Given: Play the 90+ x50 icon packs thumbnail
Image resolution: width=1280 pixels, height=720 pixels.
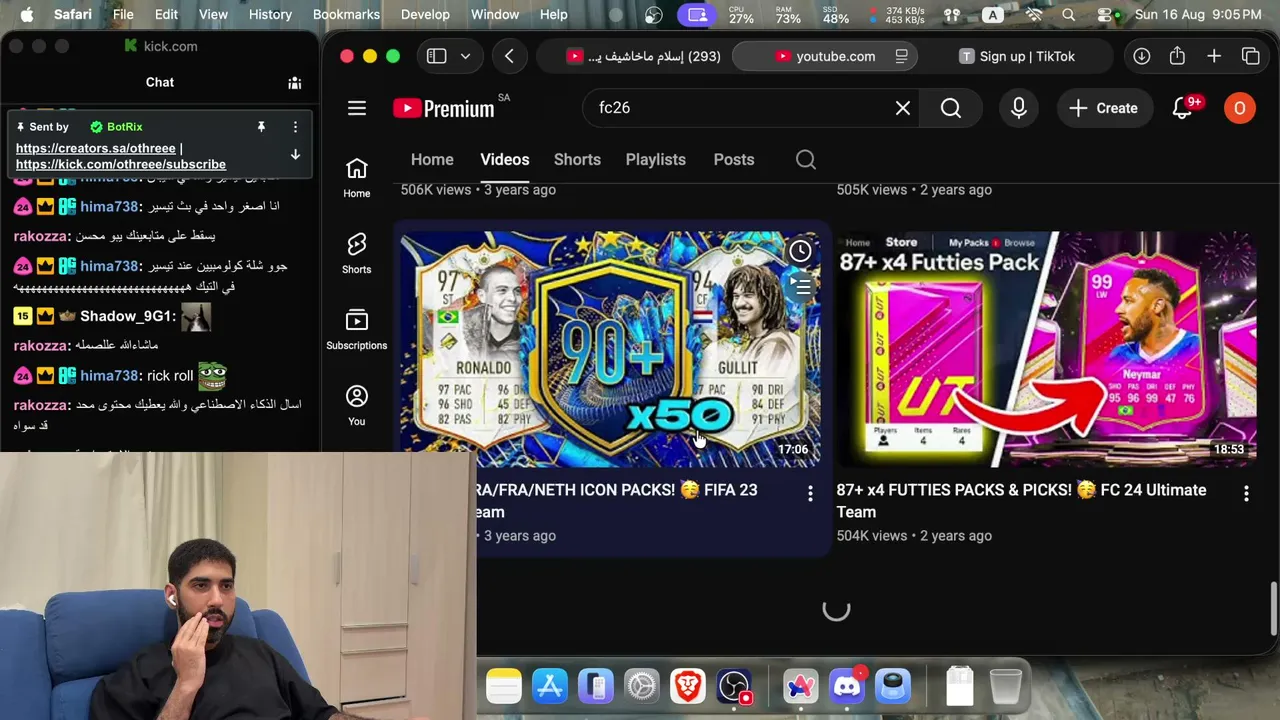Looking at the screenshot, I should [610, 349].
